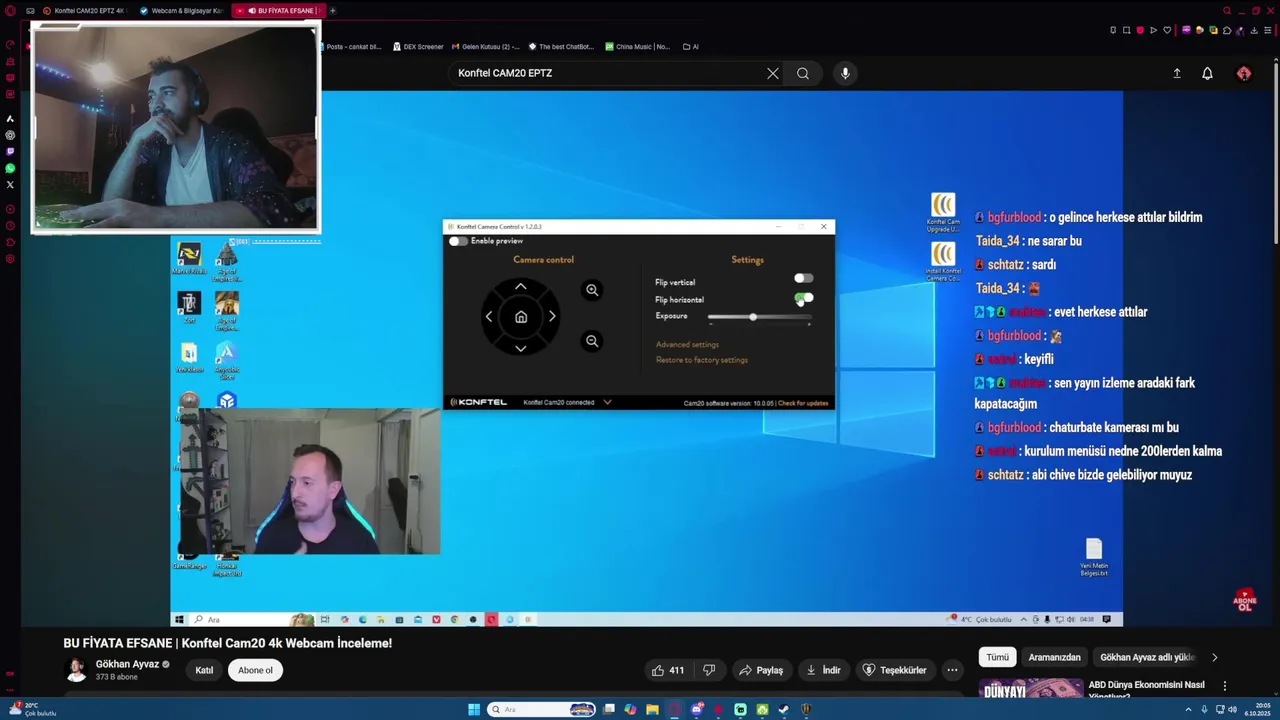The image size is (1280, 720).
Task: Click the X (Twitter) icon in Opera sidebar
Action: point(10,185)
